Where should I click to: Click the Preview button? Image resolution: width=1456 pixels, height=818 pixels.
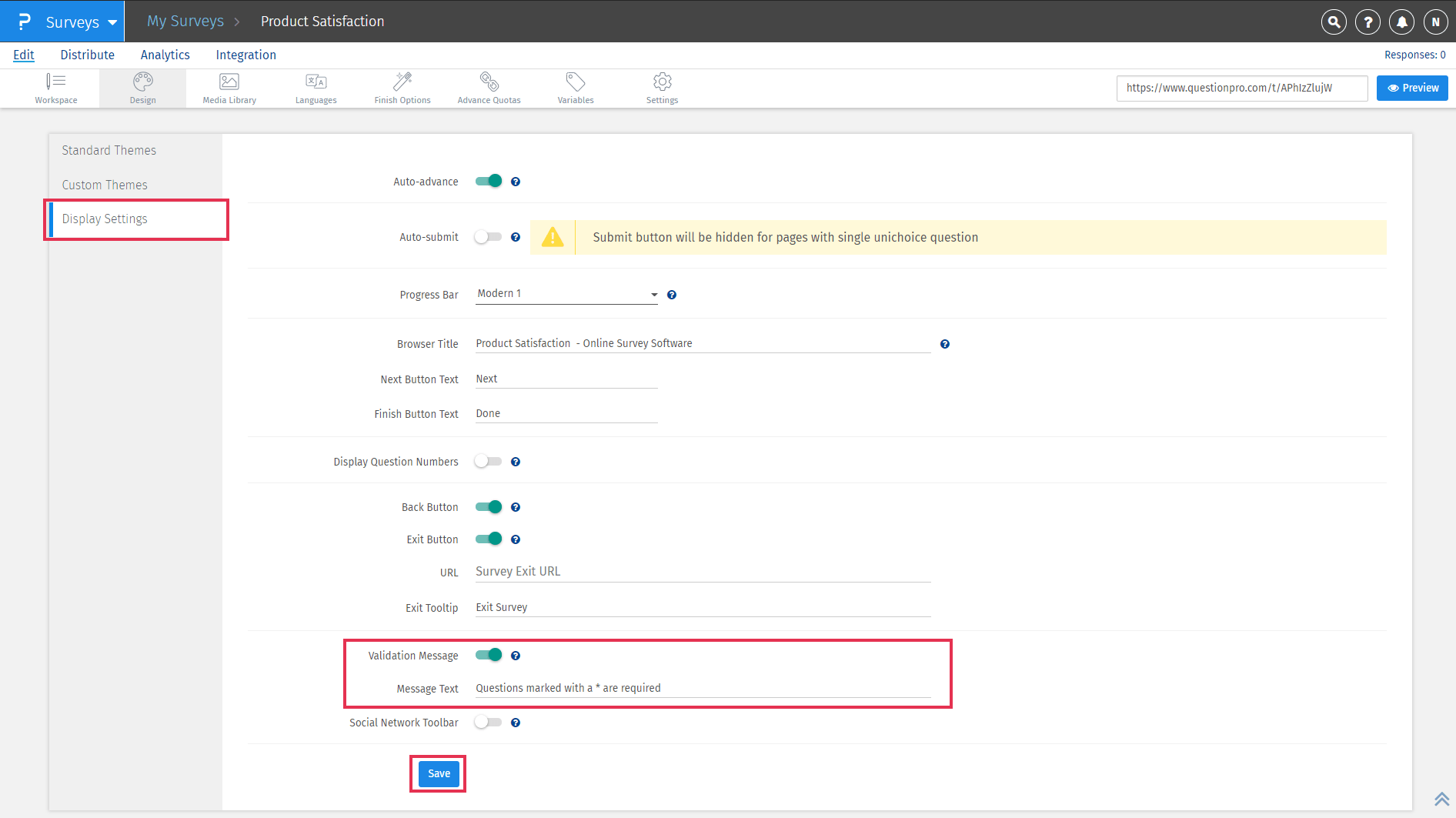(x=1412, y=88)
